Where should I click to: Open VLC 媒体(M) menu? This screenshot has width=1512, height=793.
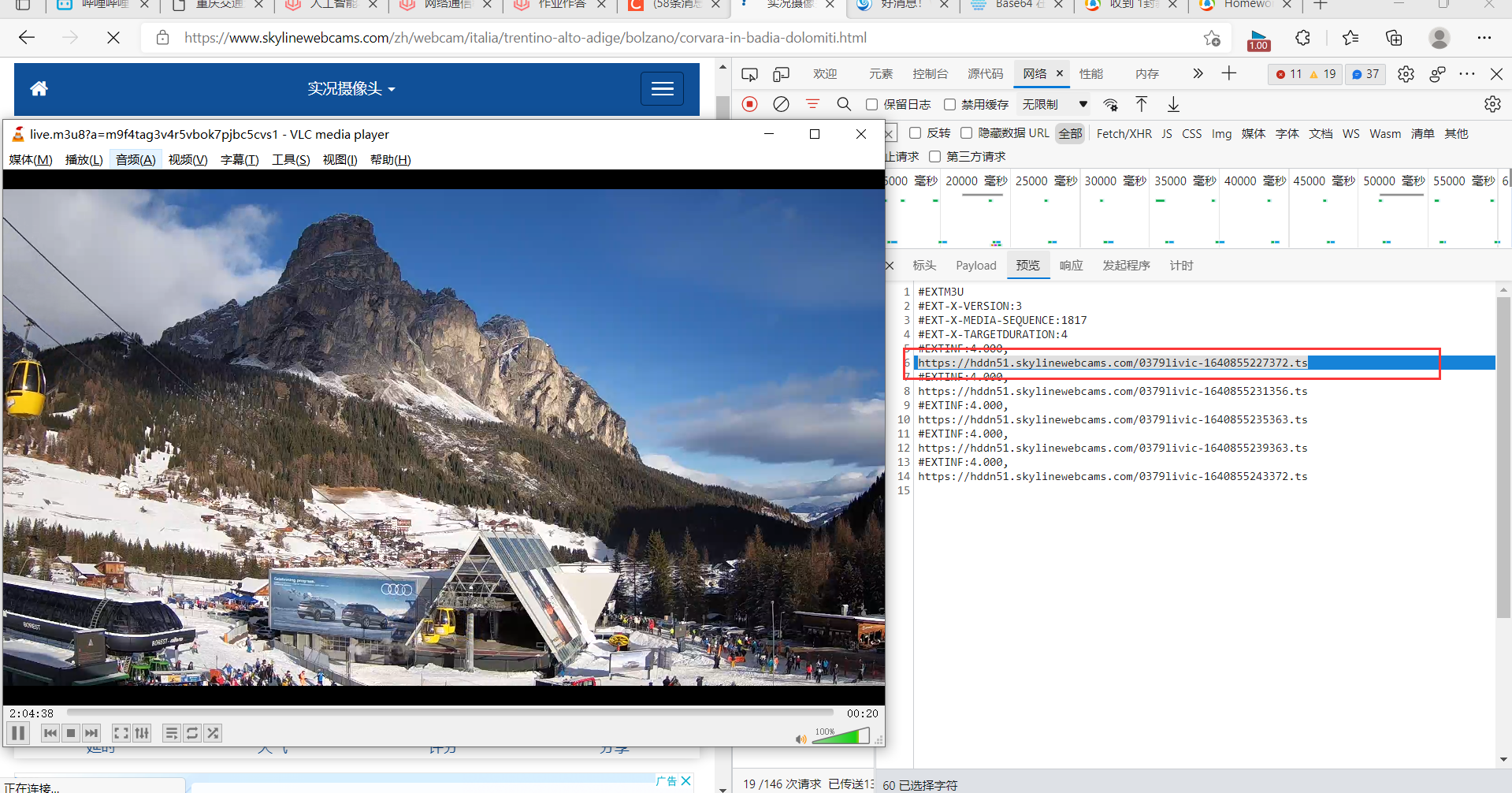[x=31, y=160]
